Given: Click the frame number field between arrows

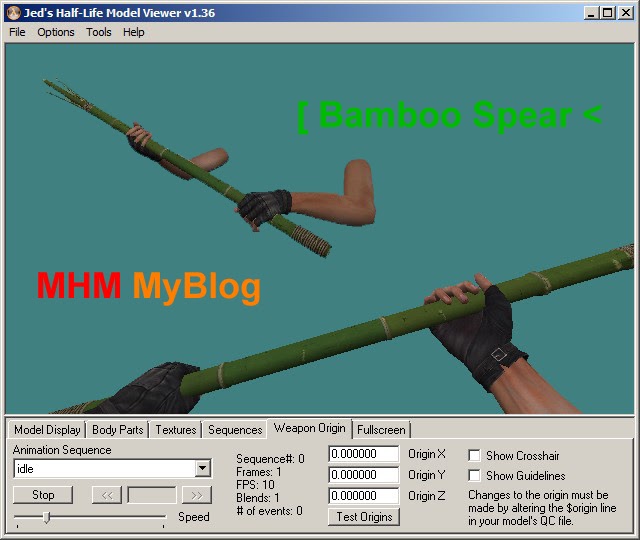Looking at the screenshot, I should (x=152, y=495).
